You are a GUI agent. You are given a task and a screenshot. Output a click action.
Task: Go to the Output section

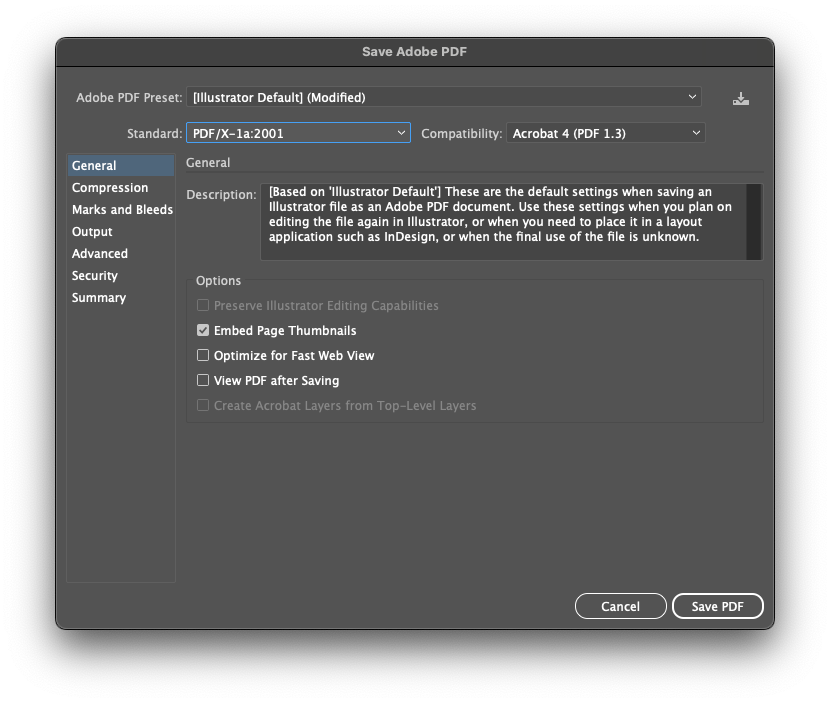pos(92,232)
